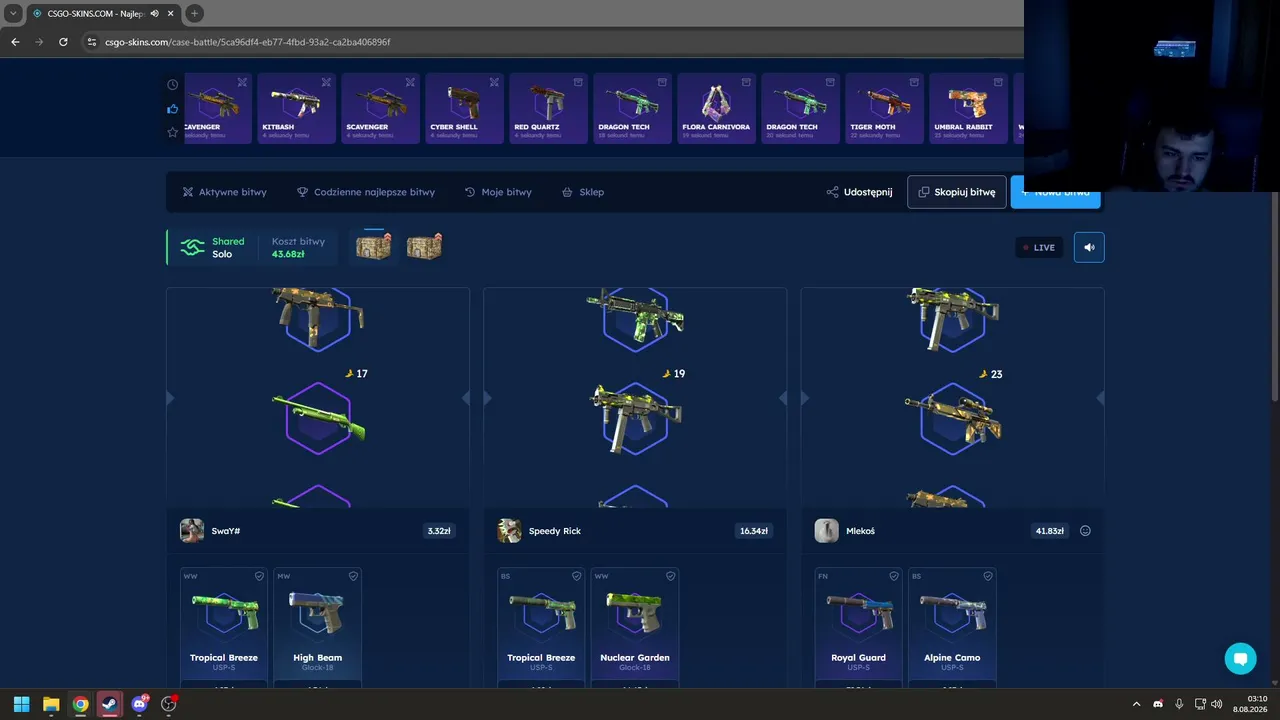Open File Explorer from the taskbar
The height and width of the screenshot is (720, 1280).
[x=51, y=704]
